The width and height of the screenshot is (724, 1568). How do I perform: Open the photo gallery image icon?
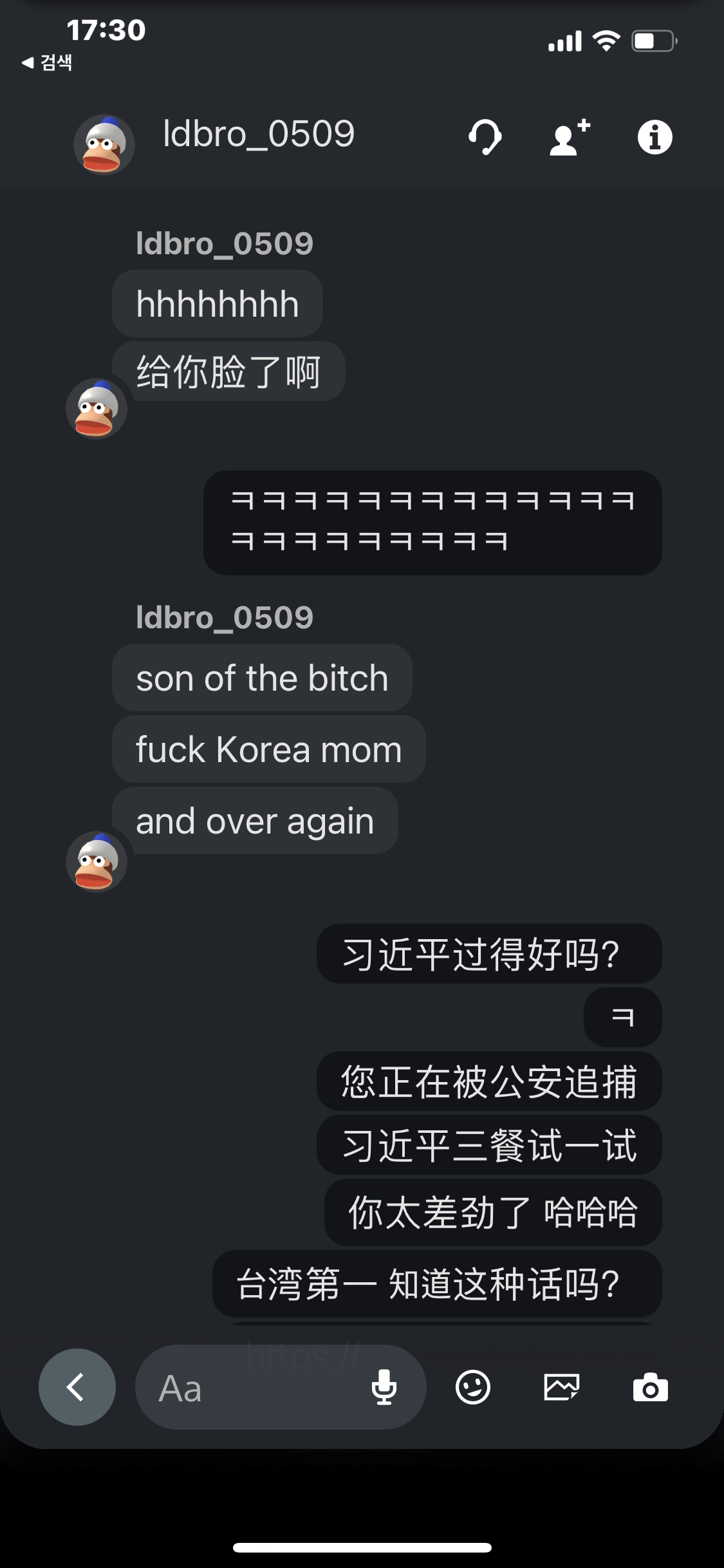[x=562, y=1387]
